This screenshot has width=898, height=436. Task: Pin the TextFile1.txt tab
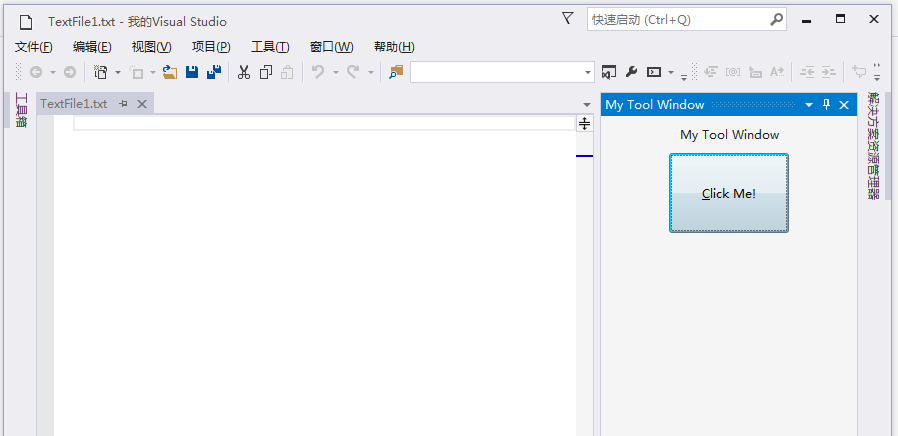[123, 104]
